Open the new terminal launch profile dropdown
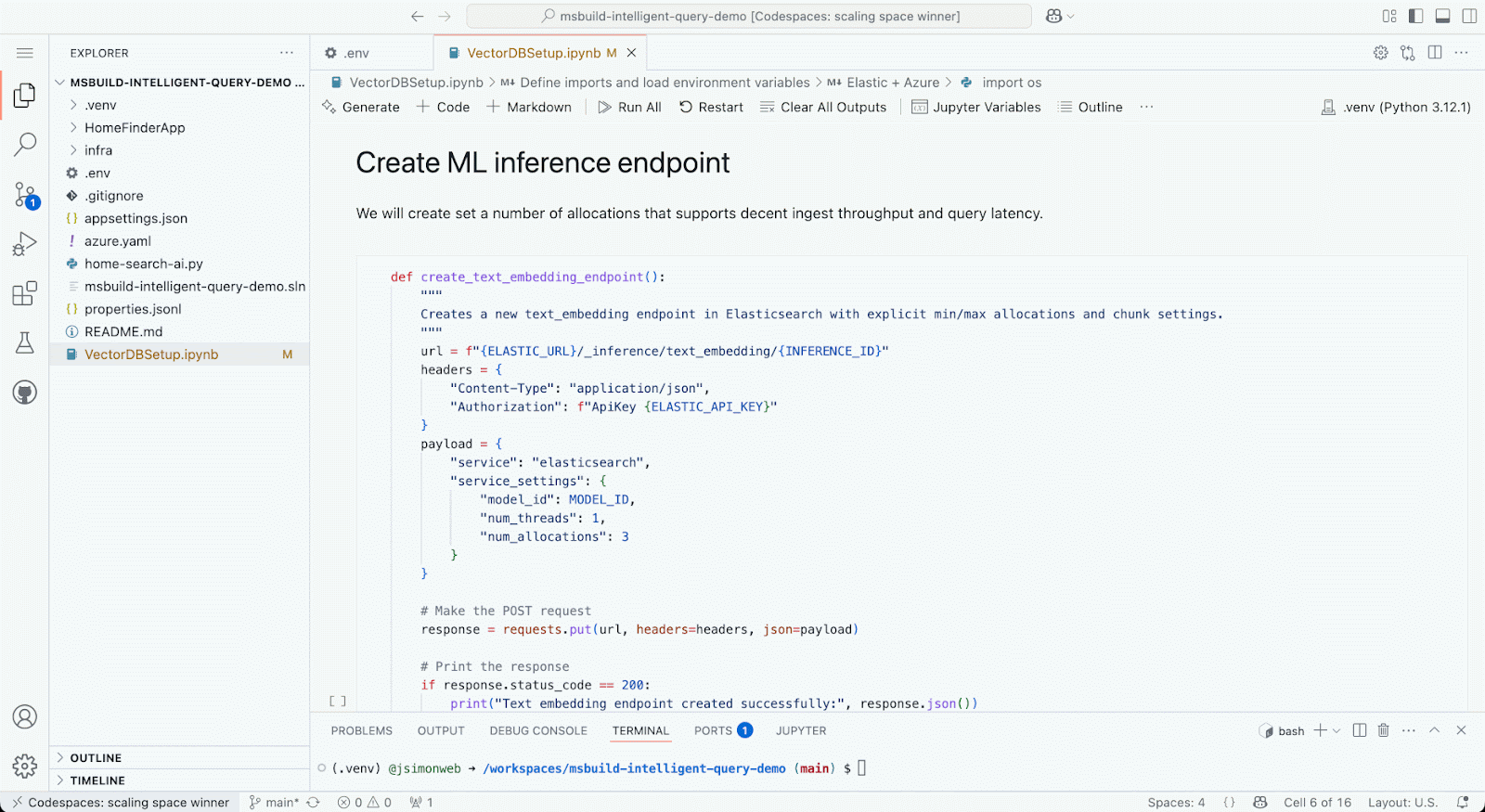Viewport: 1485px width, 812px height. point(1336,731)
